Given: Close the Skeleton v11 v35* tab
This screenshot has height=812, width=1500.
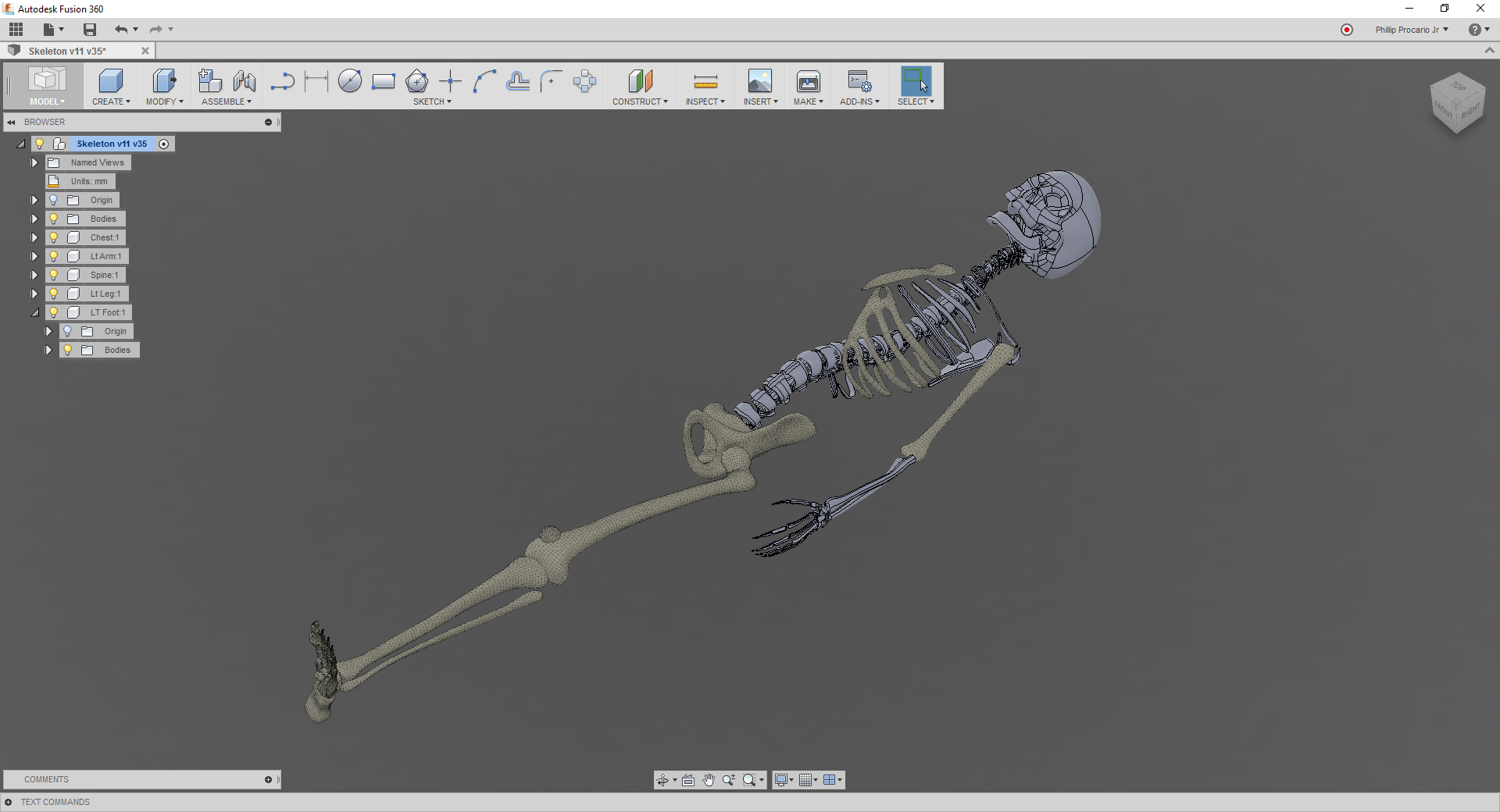Looking at the screenshot, I should (145, 51).
